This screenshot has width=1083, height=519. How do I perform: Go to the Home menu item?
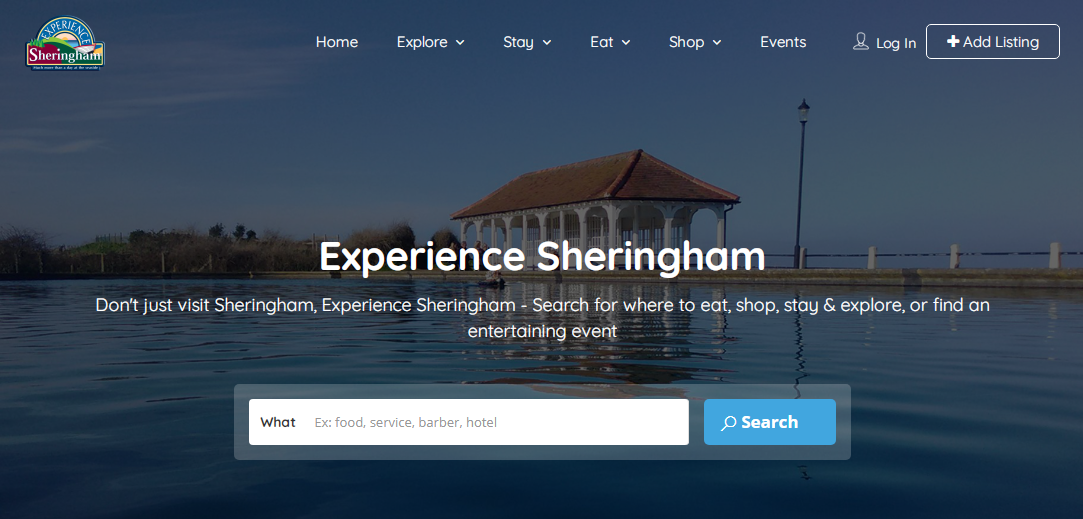pos(337,42)
